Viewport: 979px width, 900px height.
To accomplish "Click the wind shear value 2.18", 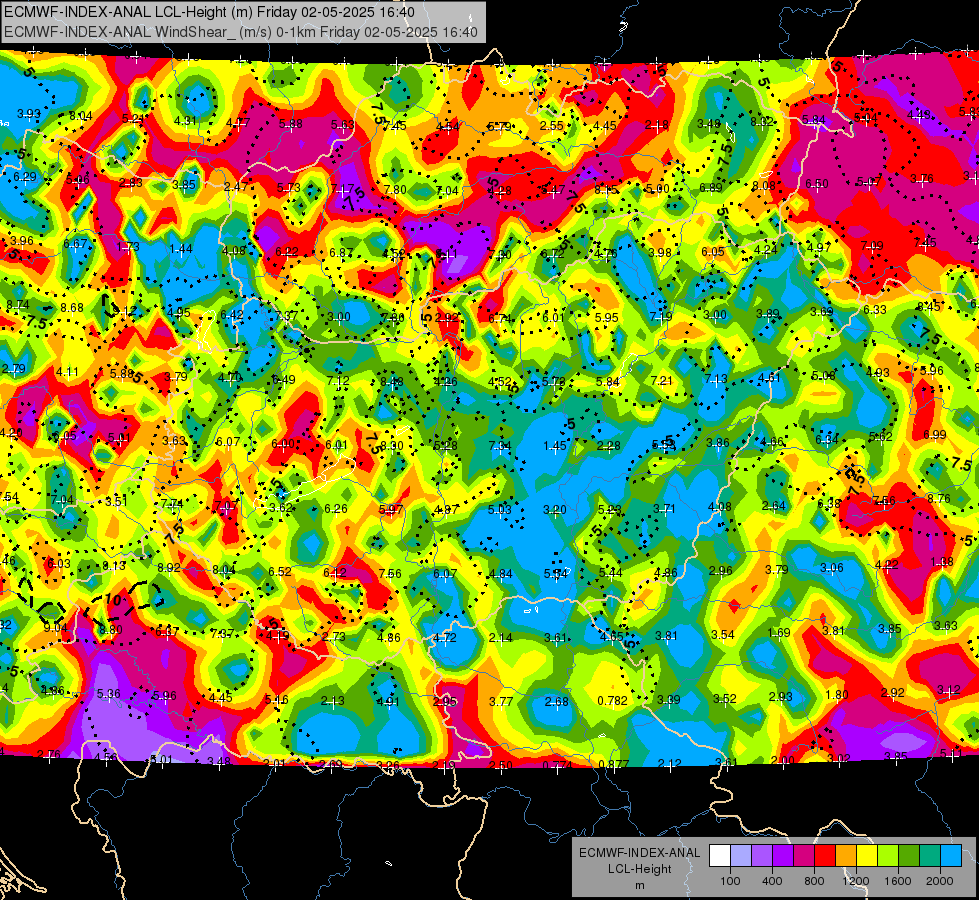I will tap(657, 126).
